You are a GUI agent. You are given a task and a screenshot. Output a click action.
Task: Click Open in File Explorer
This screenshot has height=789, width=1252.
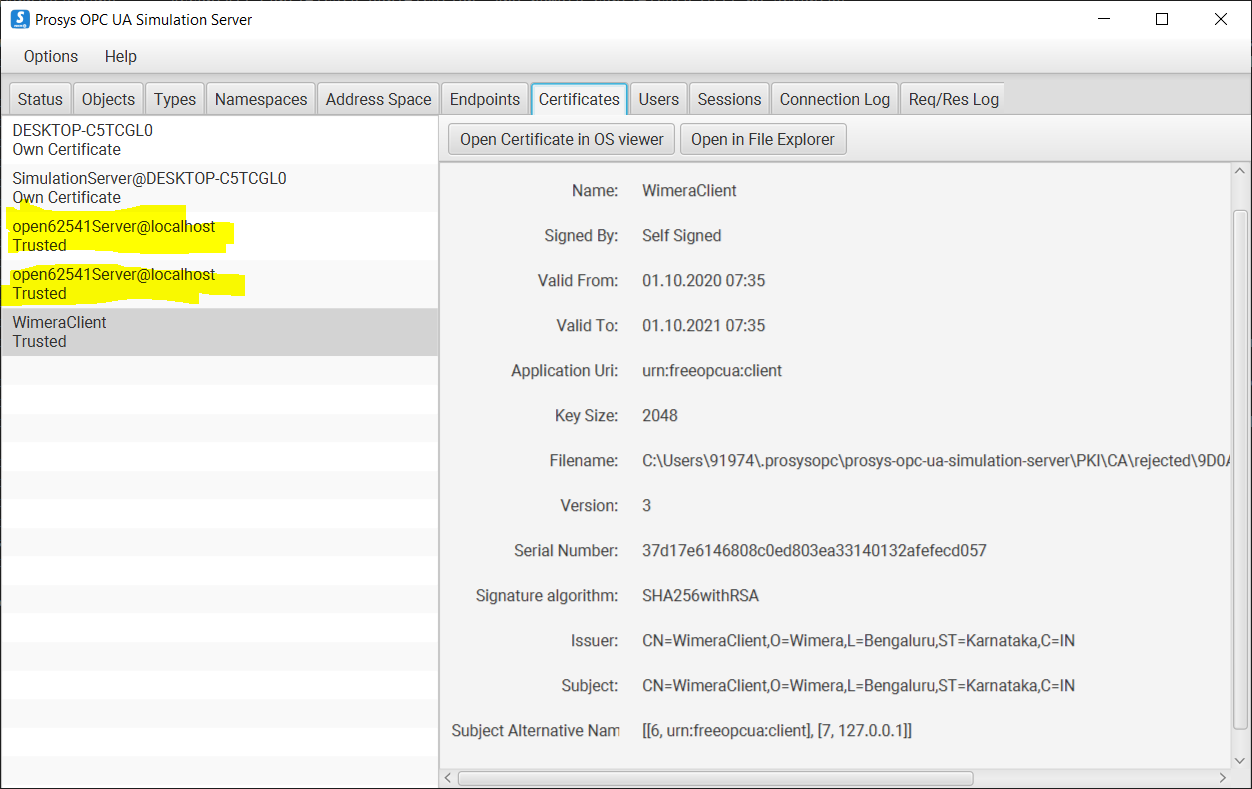[763, 138]
